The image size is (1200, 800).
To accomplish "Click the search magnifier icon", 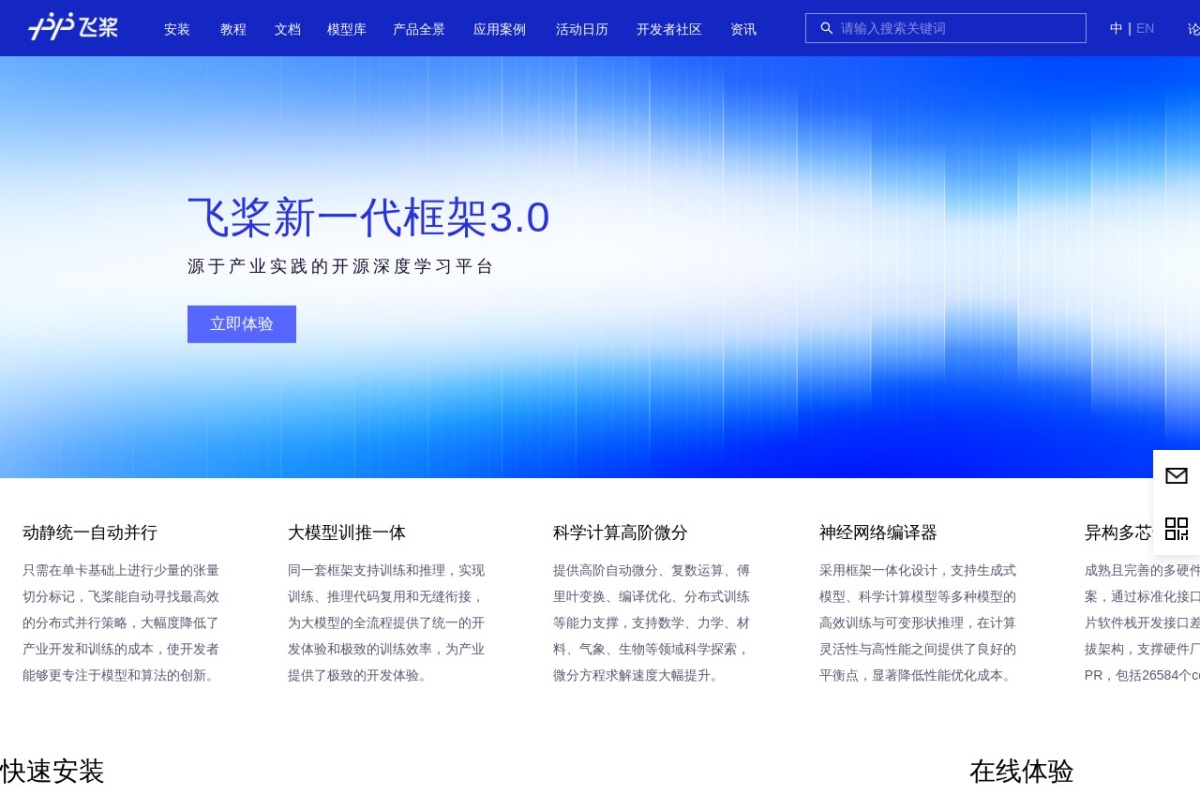I will pyautogui.click(x=826, y=28).
